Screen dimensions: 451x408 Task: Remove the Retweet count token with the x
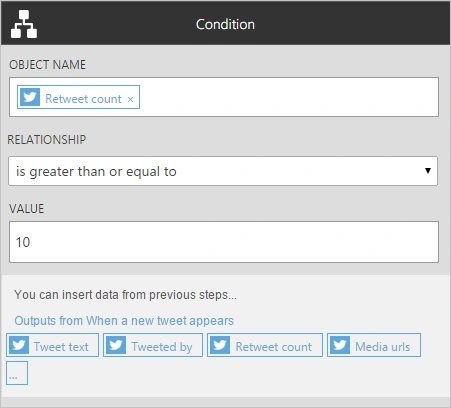point(130,99)
